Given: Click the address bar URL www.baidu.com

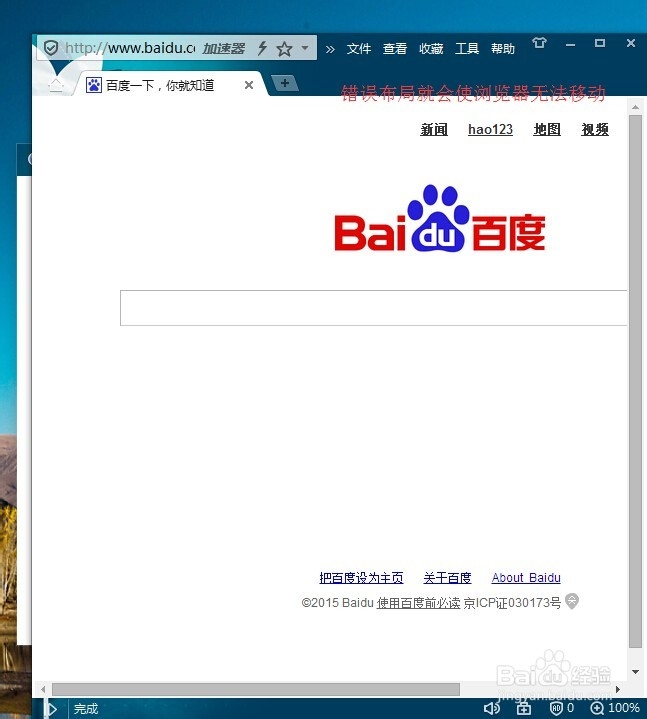Looking at the screenshot, I should (x=130, y=48).
